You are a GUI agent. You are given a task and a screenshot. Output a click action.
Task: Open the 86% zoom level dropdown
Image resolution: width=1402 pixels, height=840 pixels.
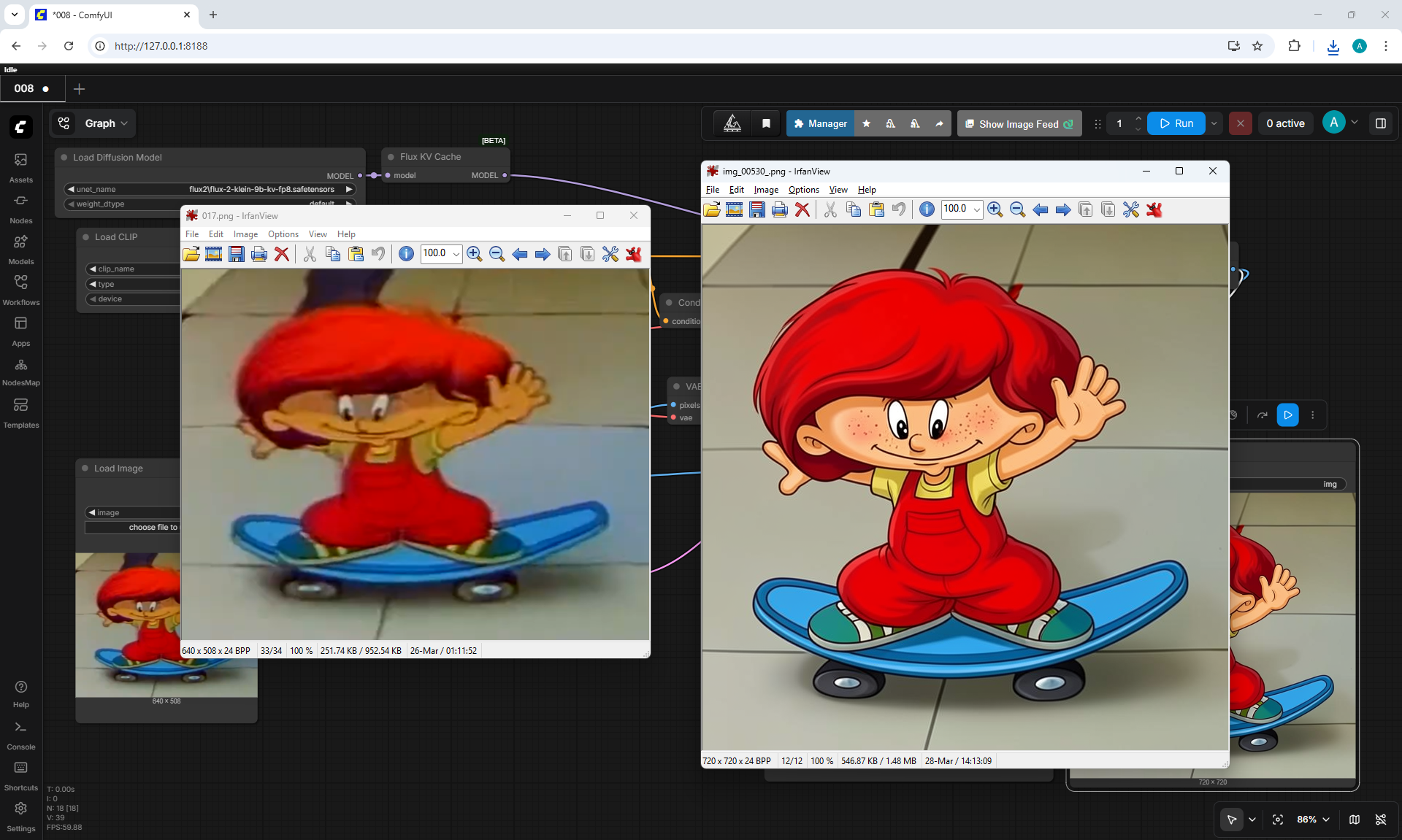(1313, 820)
